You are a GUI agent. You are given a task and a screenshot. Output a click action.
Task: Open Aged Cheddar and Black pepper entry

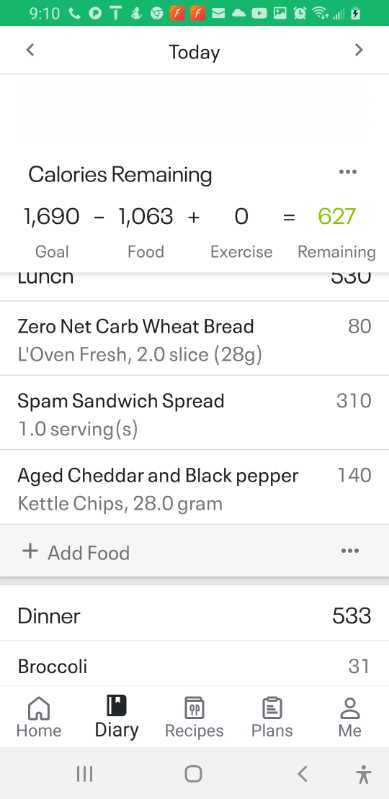tap(194, 488)
